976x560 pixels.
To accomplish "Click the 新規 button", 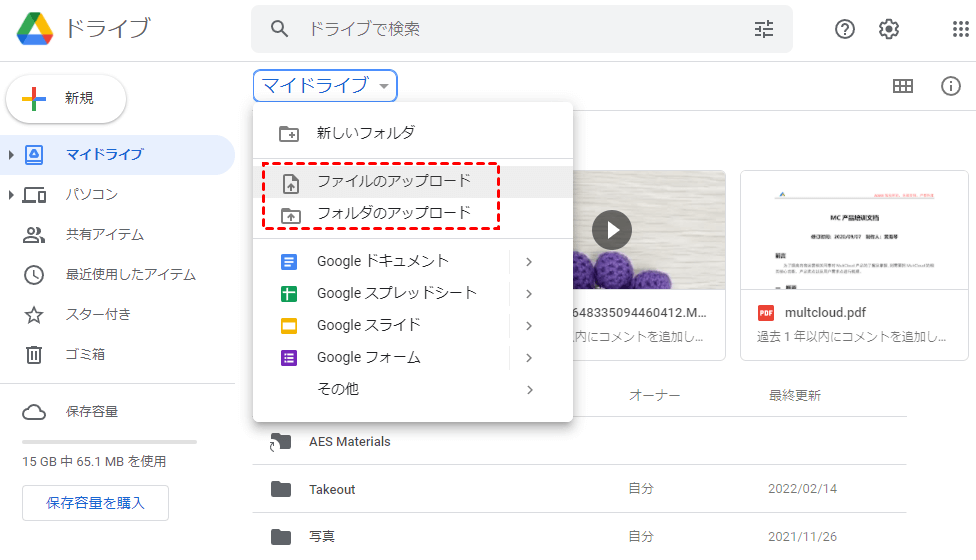I will tap(66, 98).
